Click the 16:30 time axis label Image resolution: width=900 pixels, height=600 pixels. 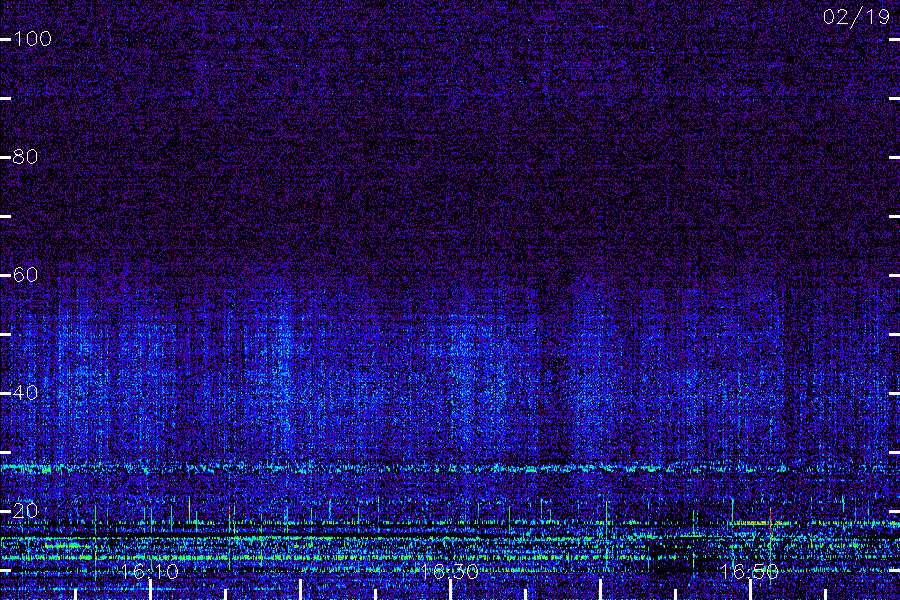pyautogui.click(x=450, y=571)
